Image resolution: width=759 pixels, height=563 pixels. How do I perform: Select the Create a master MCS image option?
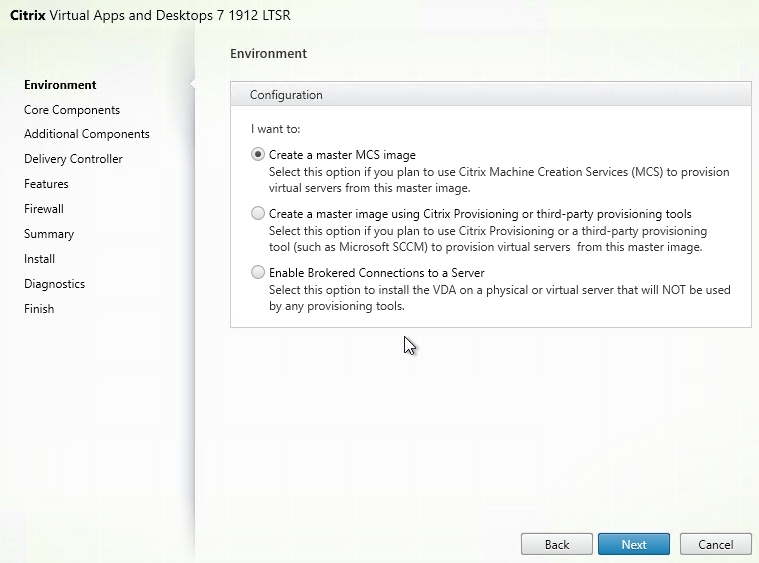[x=259, y=155]
